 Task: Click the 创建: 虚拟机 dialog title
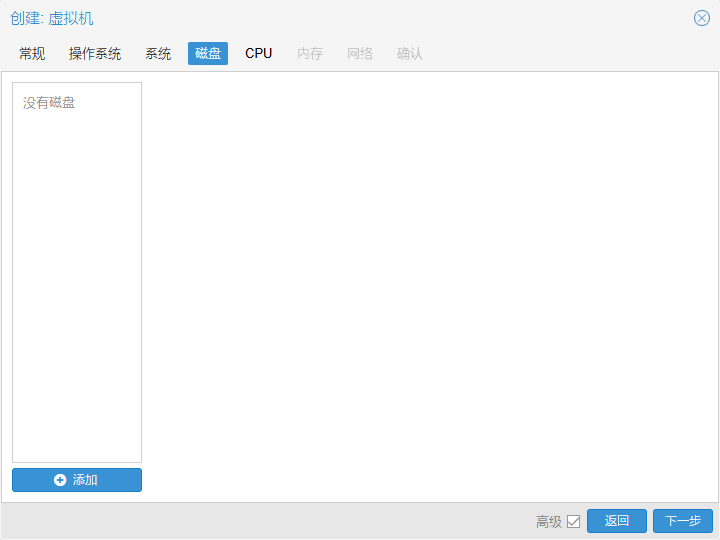52,18
